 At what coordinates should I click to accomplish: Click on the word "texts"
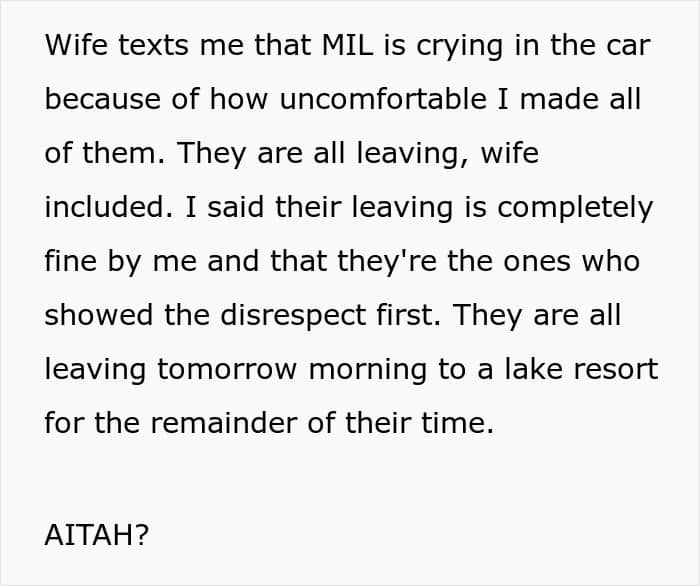click(x=153, y=45)
